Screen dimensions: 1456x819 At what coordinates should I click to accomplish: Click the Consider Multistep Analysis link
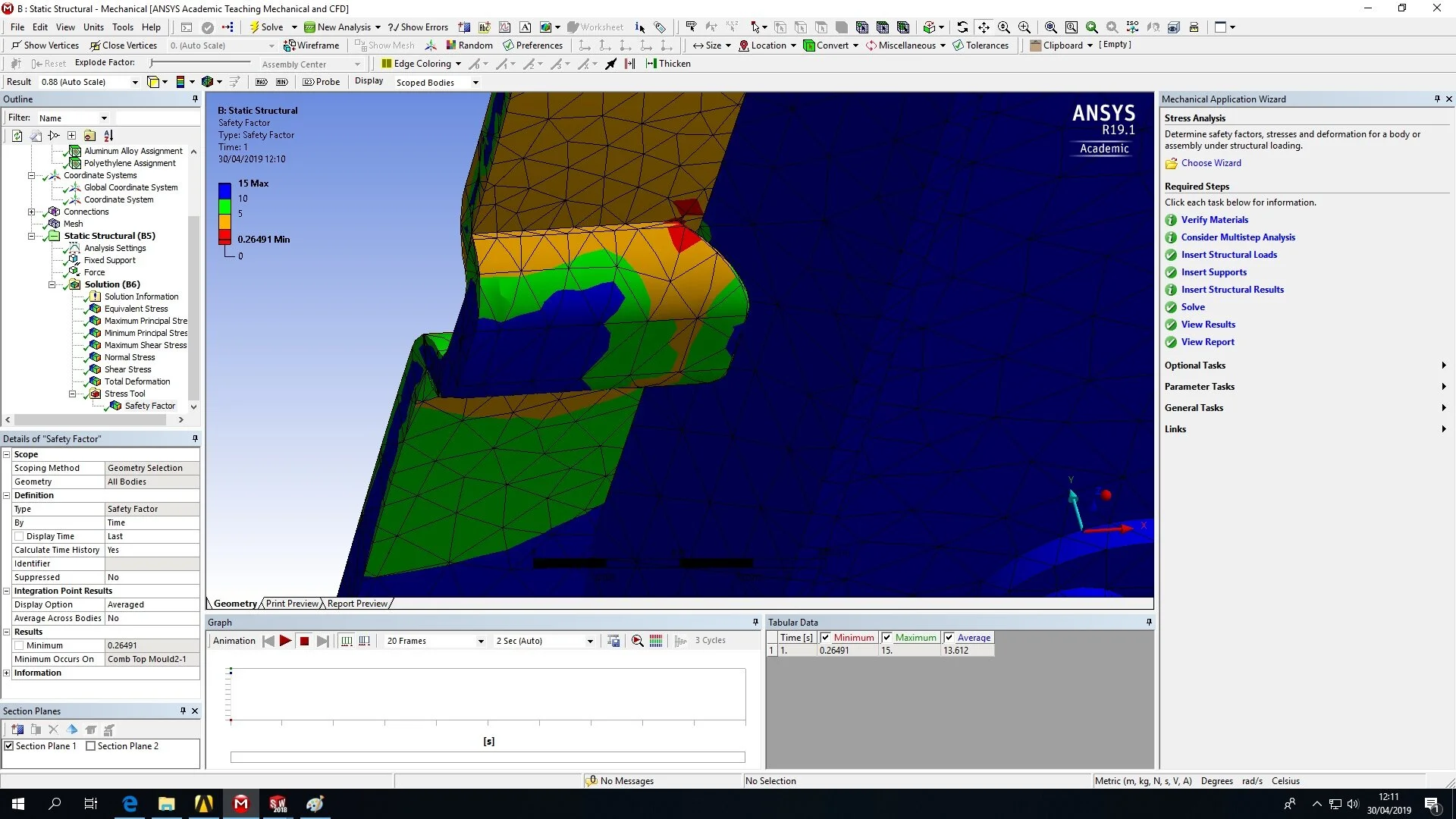(1238, 237)
